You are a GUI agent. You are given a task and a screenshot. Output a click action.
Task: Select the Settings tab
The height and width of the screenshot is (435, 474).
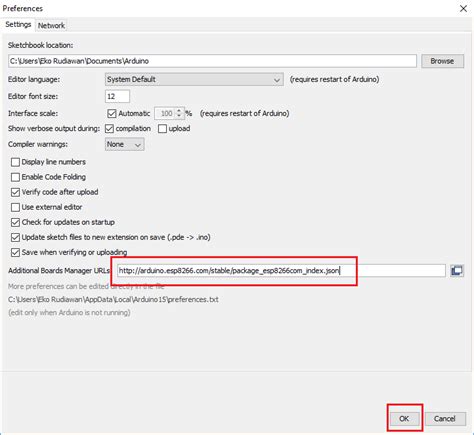(x=18, y=25)
